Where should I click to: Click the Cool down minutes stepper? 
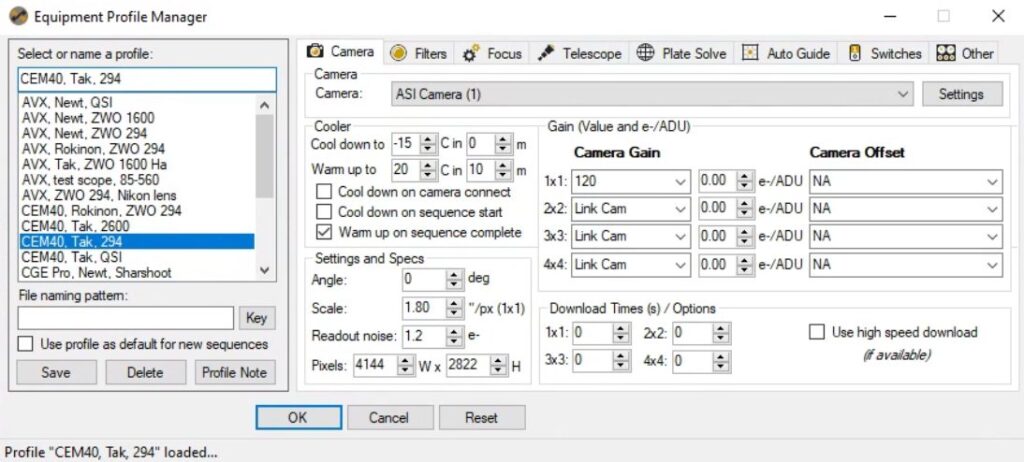pos(503,144)
